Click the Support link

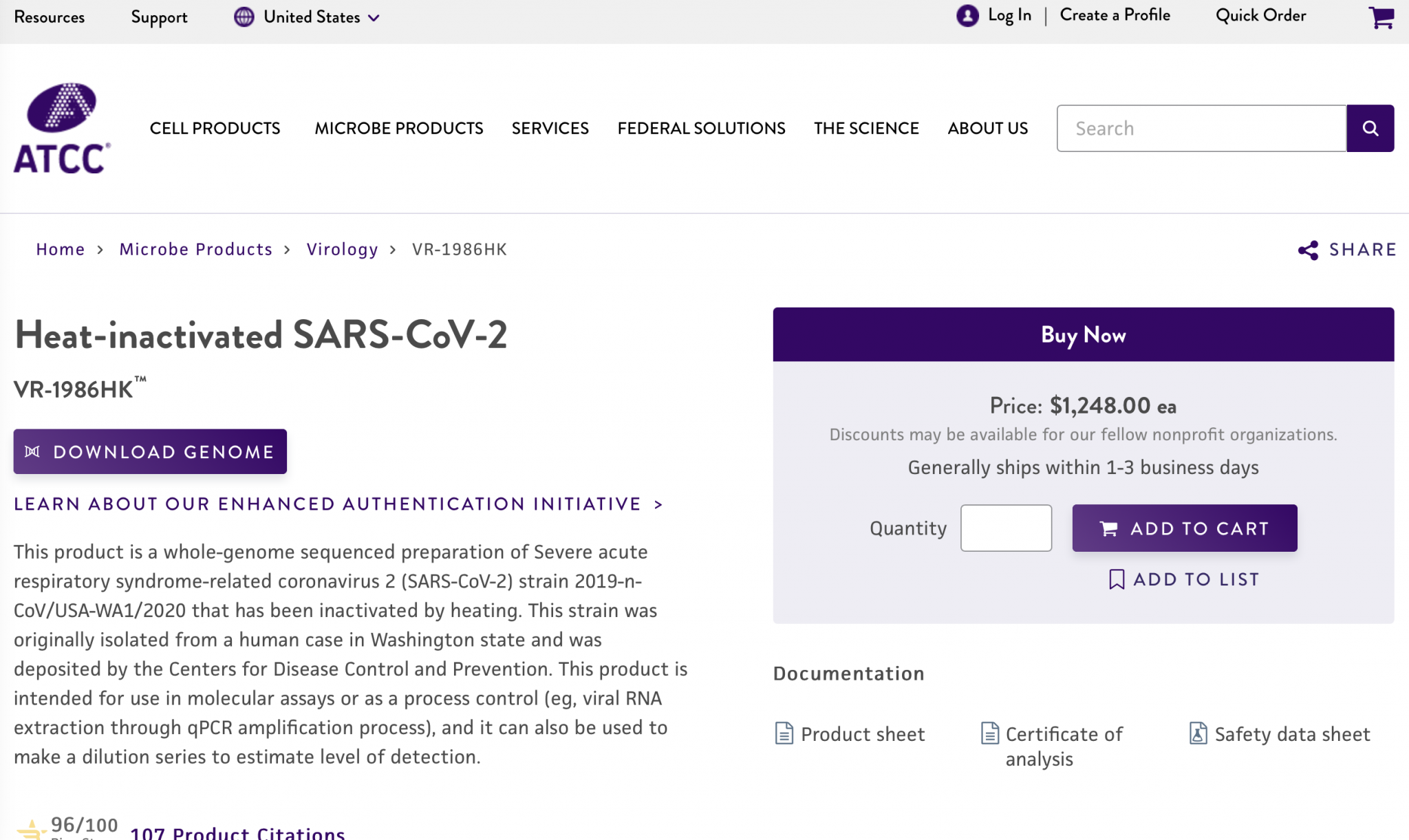click(159, 17)
